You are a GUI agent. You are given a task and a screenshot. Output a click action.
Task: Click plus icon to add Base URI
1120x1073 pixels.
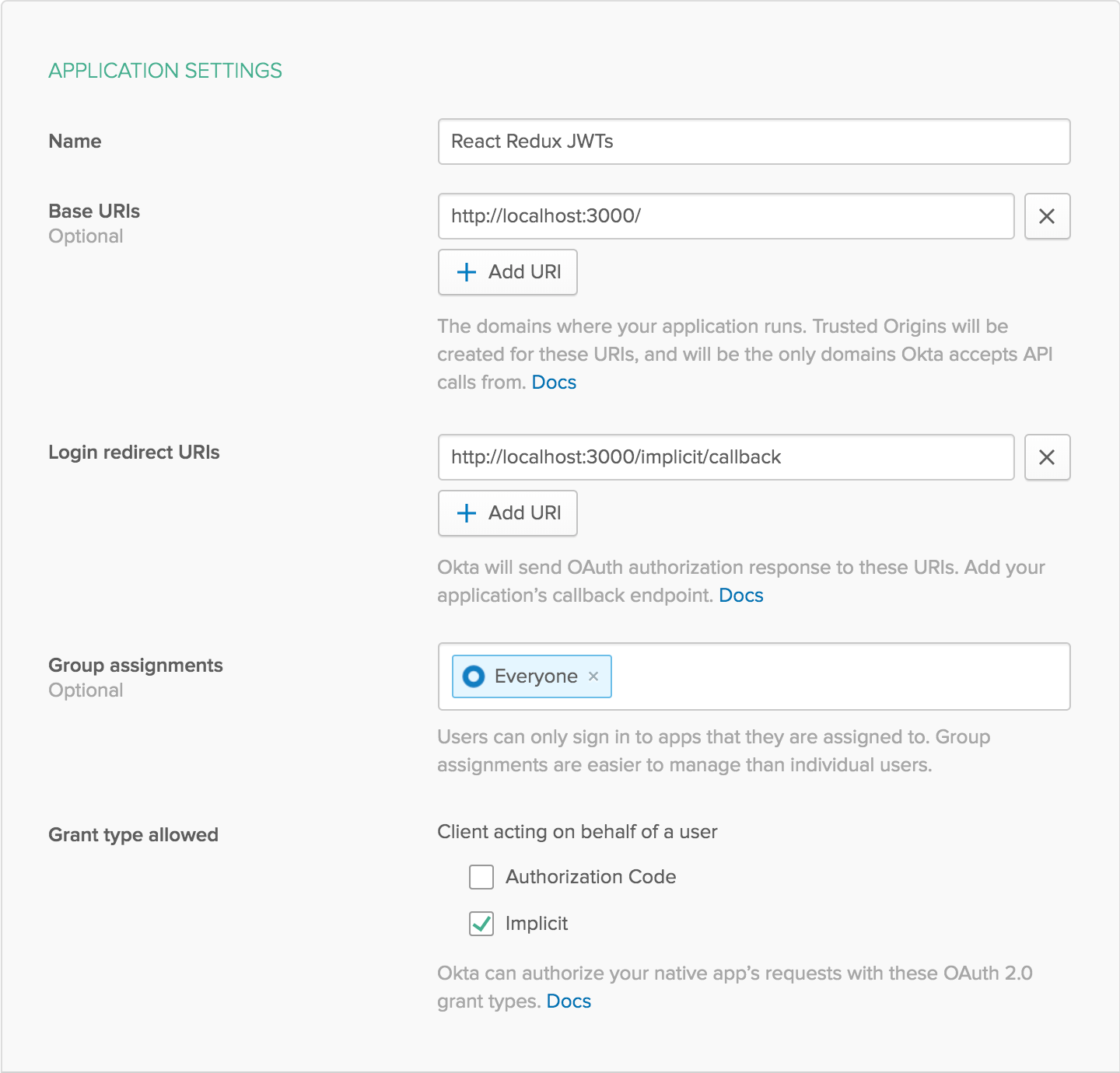coord(467,272)
